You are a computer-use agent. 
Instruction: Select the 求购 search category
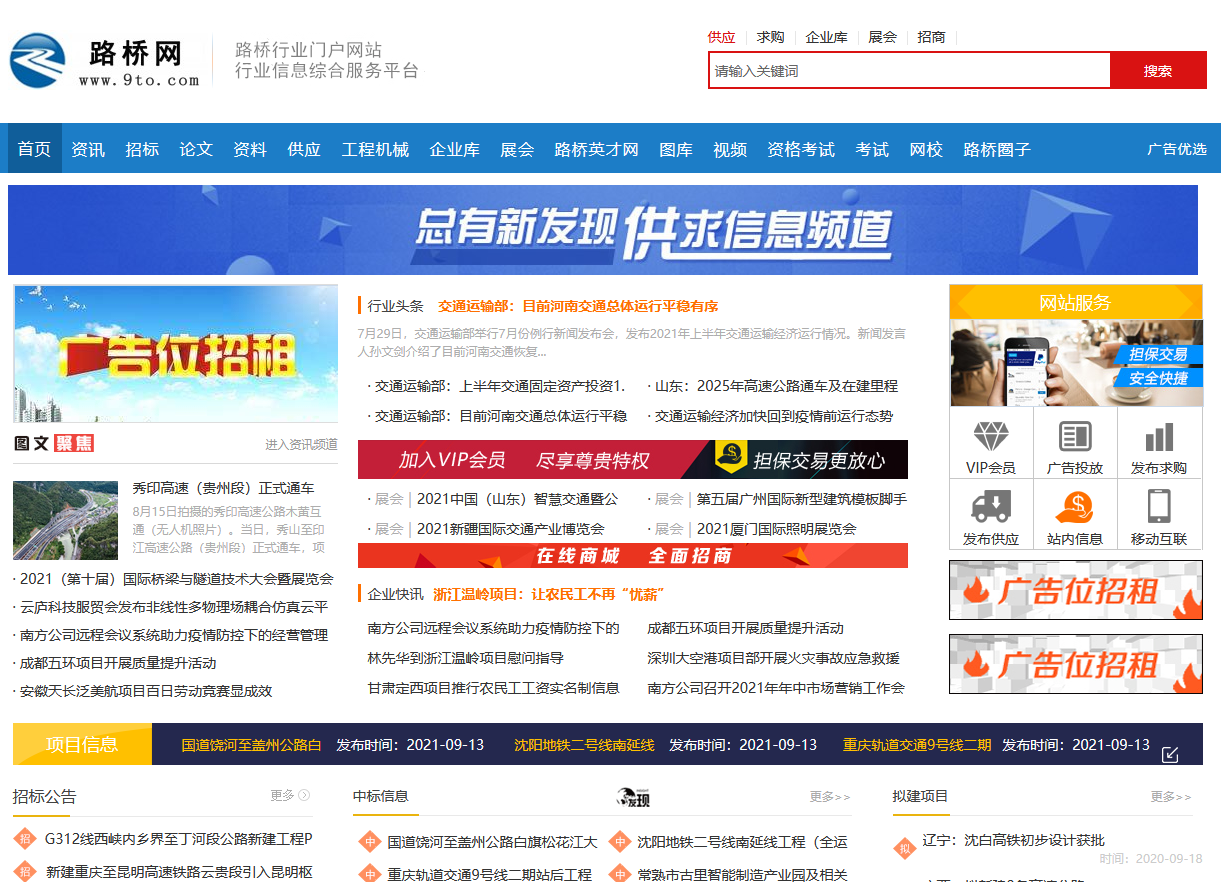(770, 37)
